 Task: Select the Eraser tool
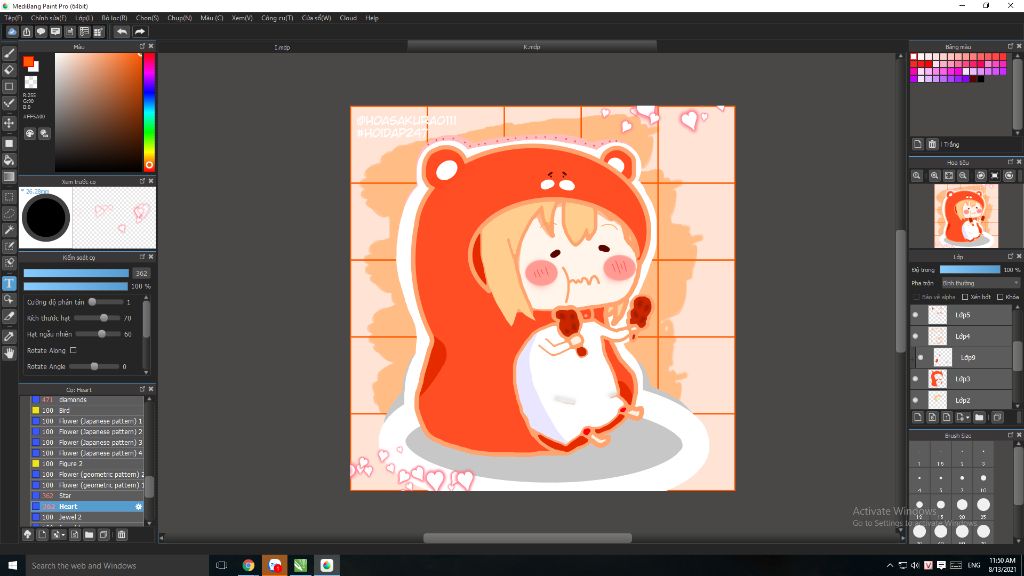(9, 70)
